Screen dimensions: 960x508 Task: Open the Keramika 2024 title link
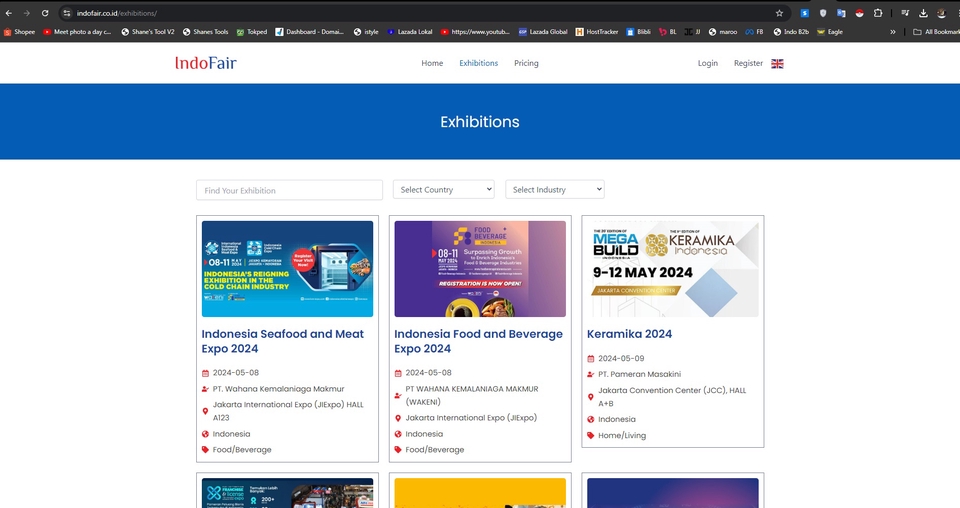click(x=629, y=334)
